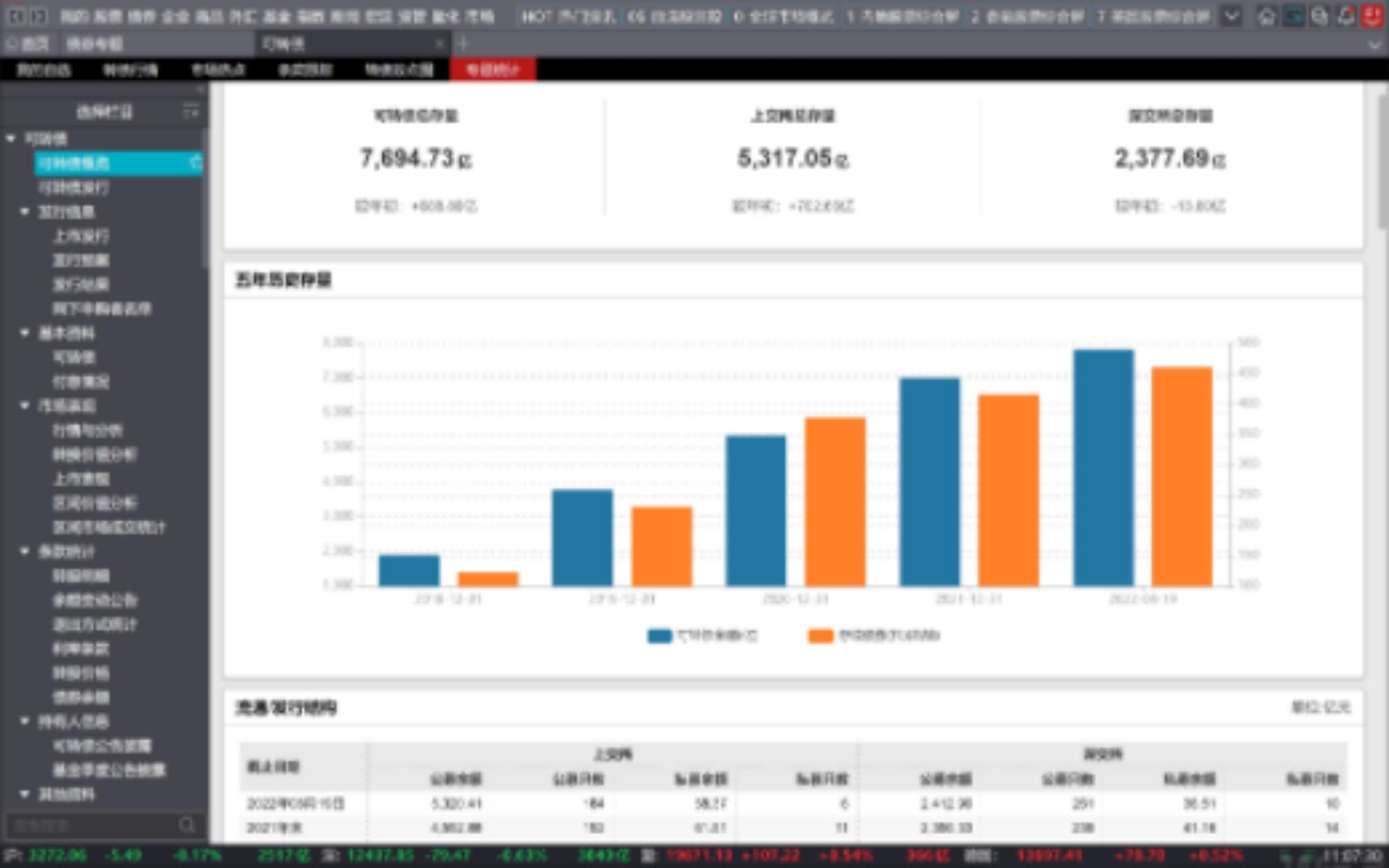Viewport: 1389px width, 868px height.
Task: Select 可转债发行 in the sidebar tree
Action: coord(72,187)
